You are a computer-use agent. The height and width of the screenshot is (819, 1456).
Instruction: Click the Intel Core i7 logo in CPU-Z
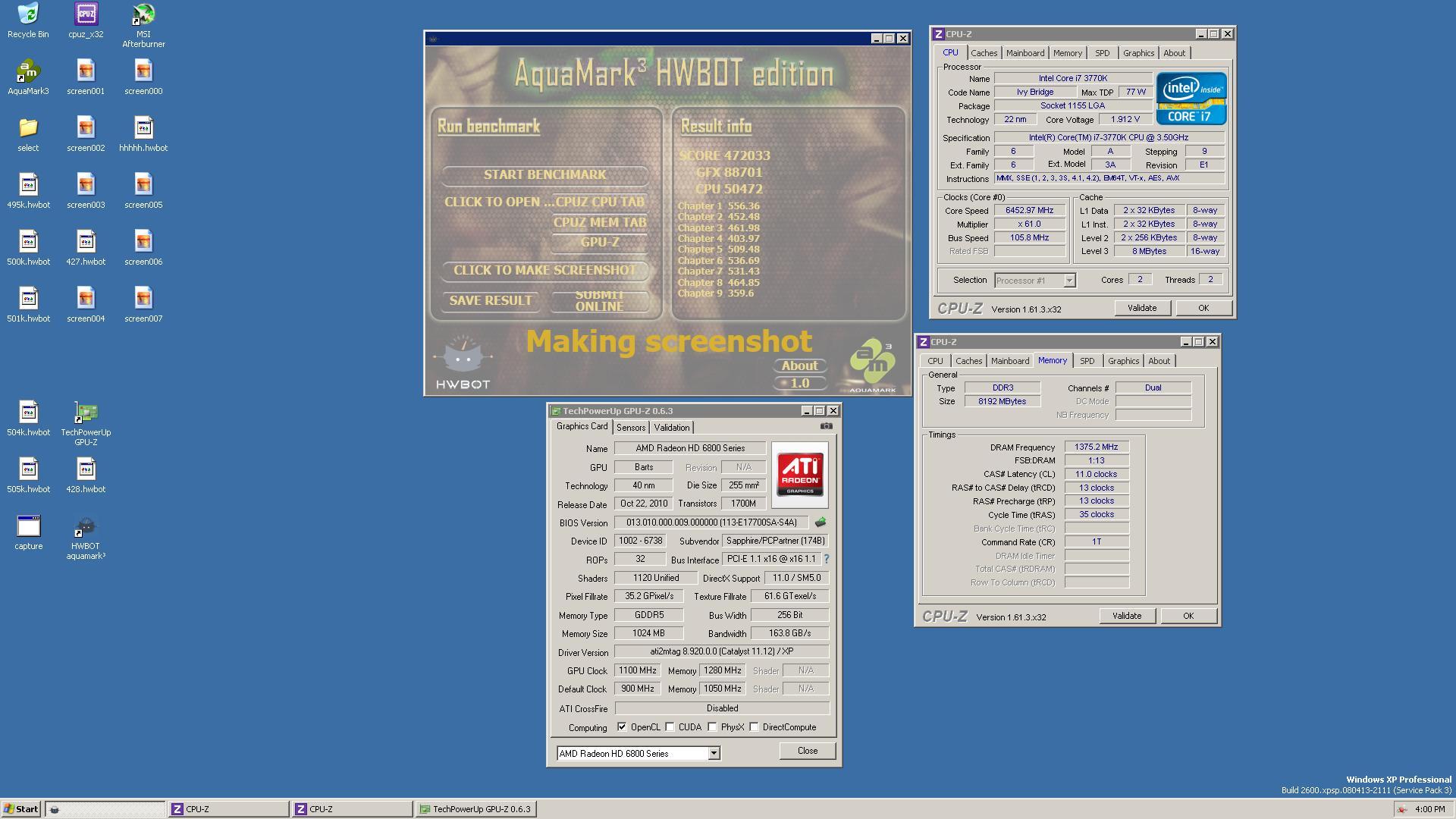click(1190, 99)
